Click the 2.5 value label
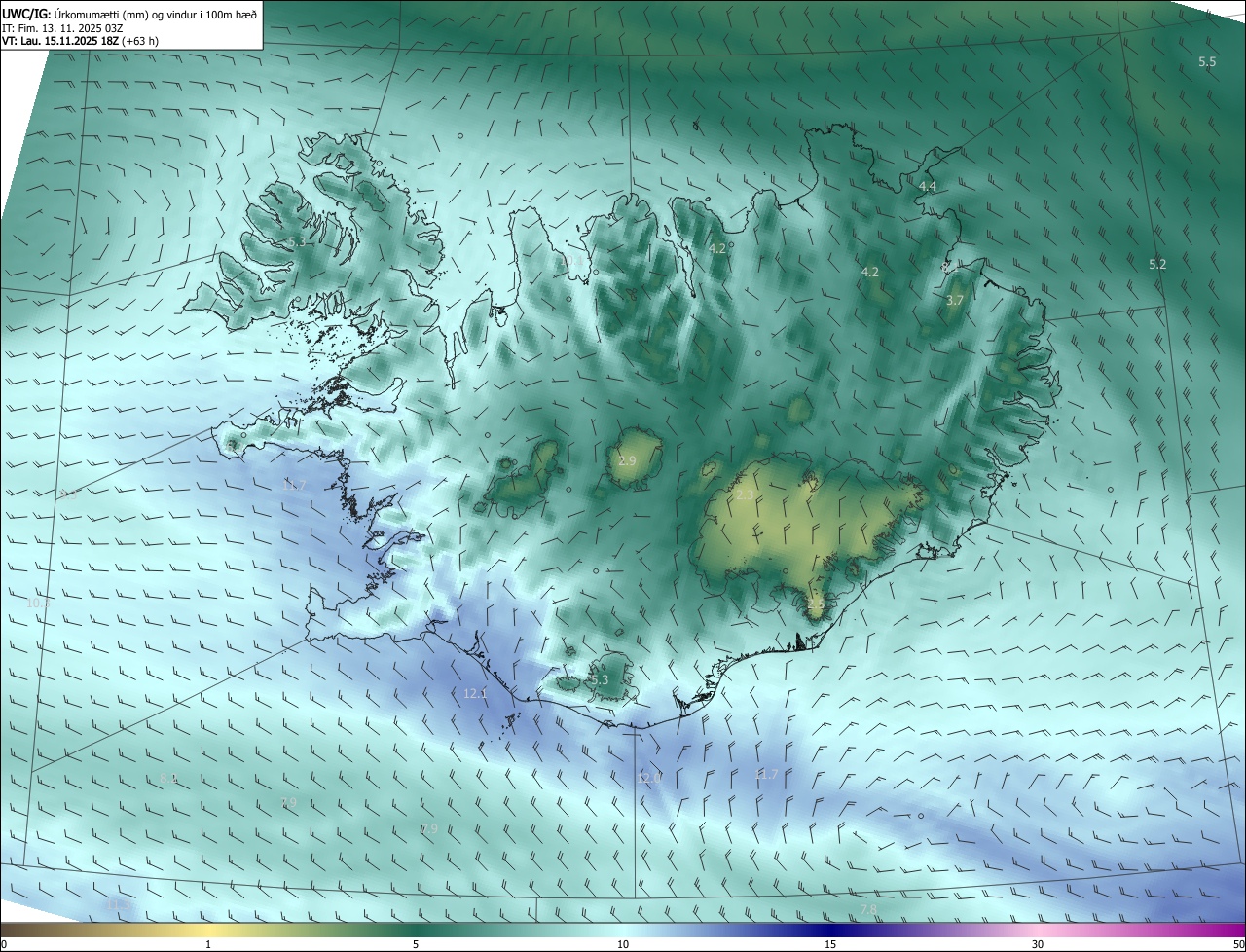This screenshot has height=952, width=1246. [x=816, y=604]
